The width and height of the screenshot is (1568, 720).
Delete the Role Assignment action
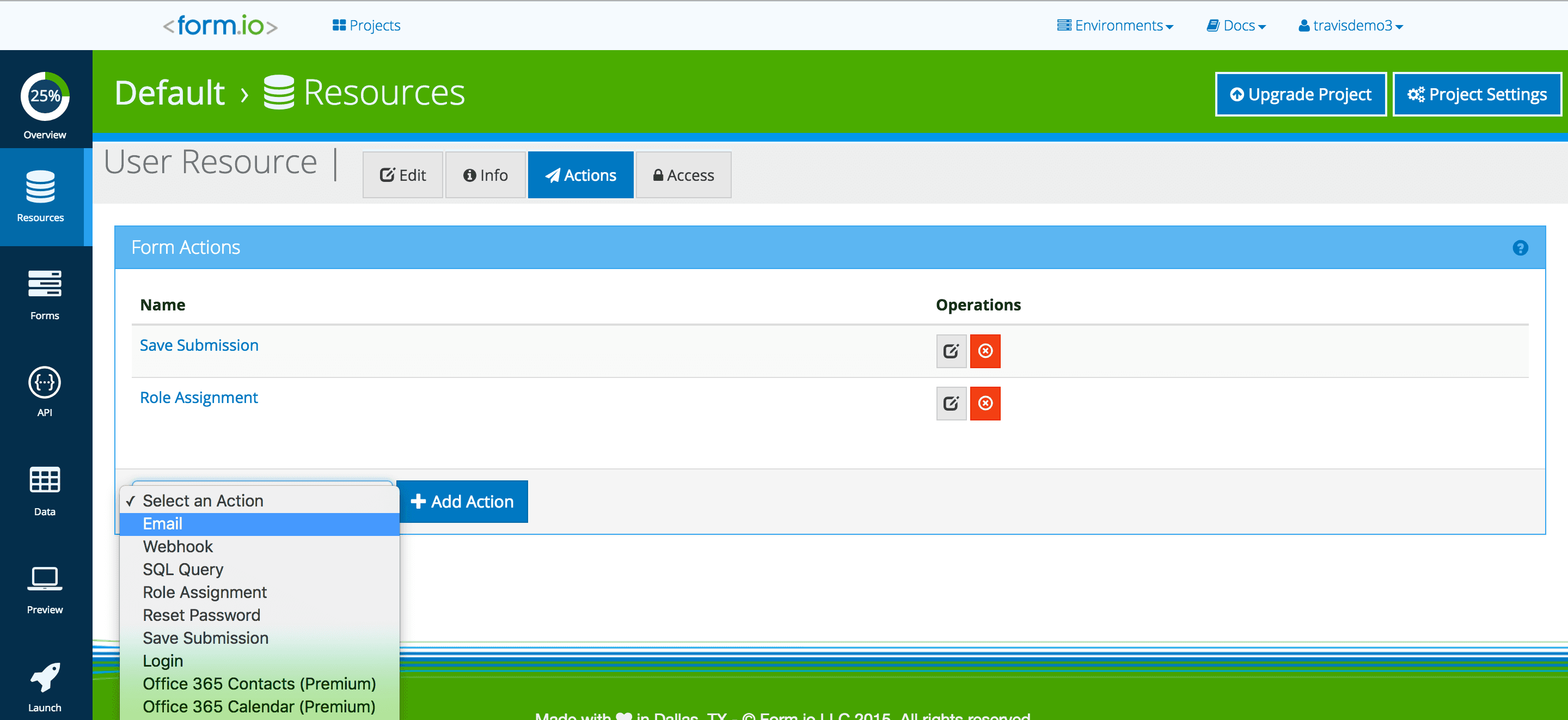(x=985, y=403)
